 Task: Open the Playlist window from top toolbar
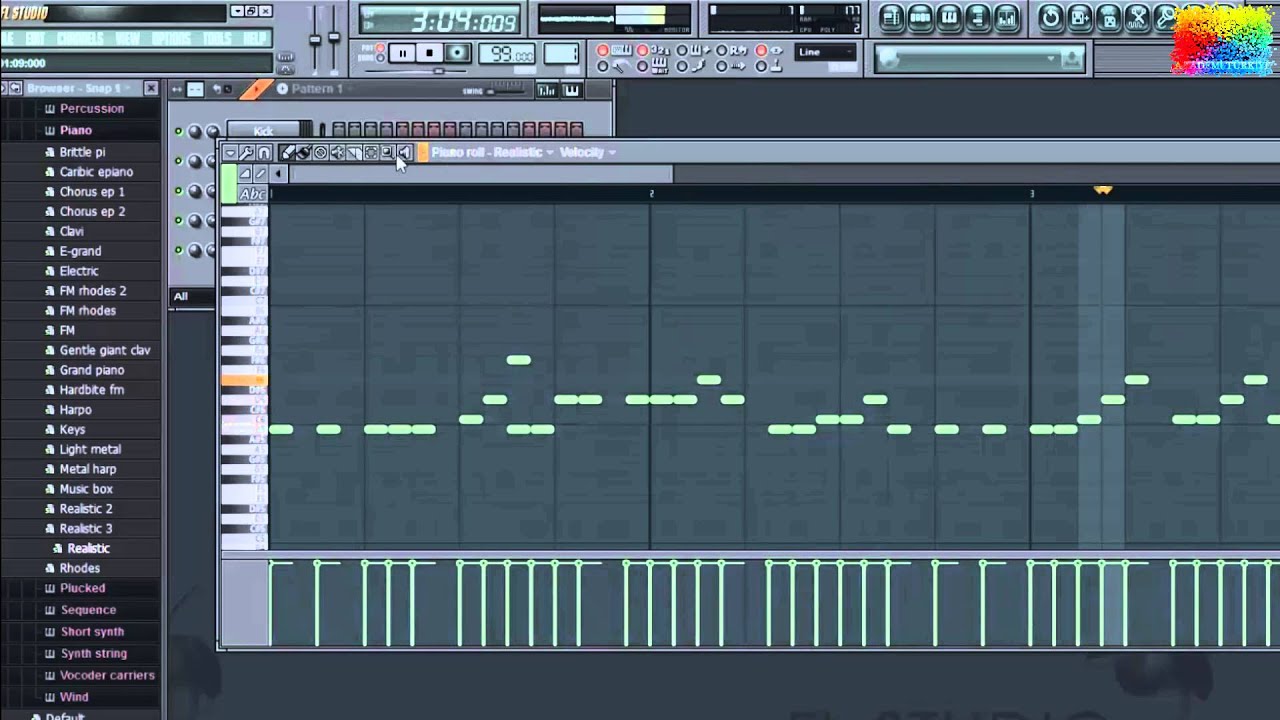pyautogui.click(x=891, y=17)
